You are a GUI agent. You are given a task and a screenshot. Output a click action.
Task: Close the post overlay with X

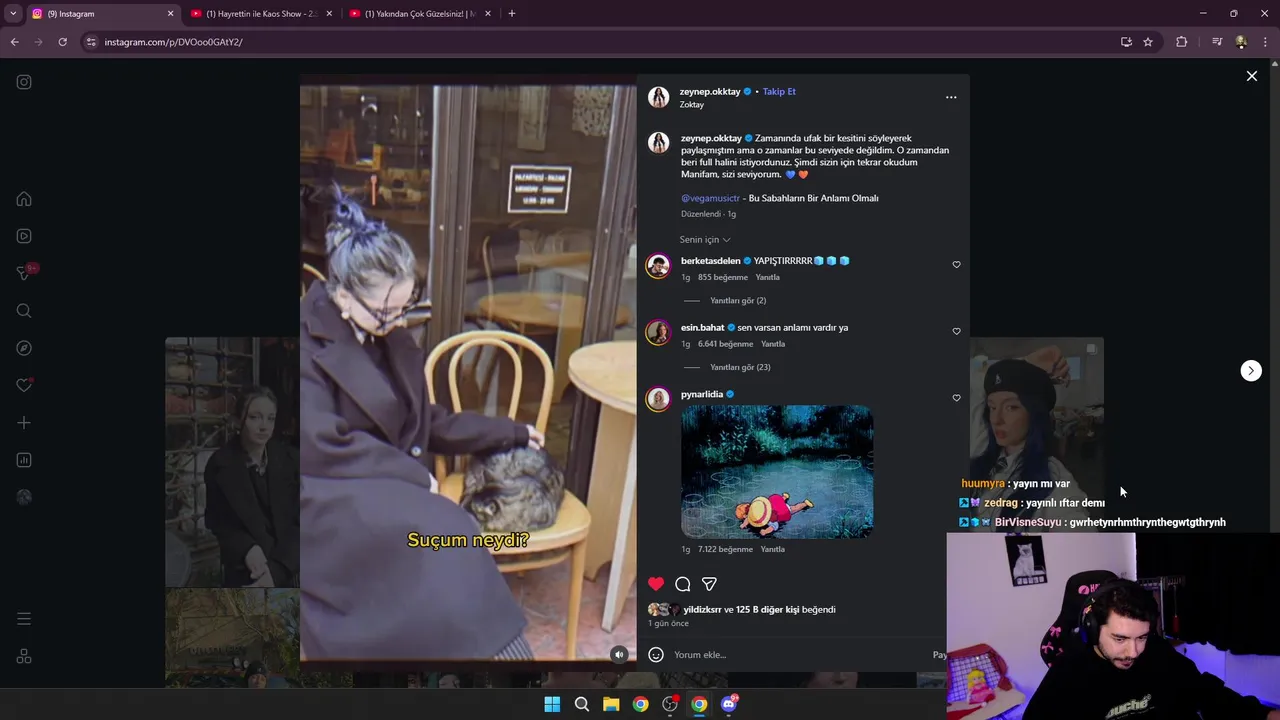point(1251,76)
